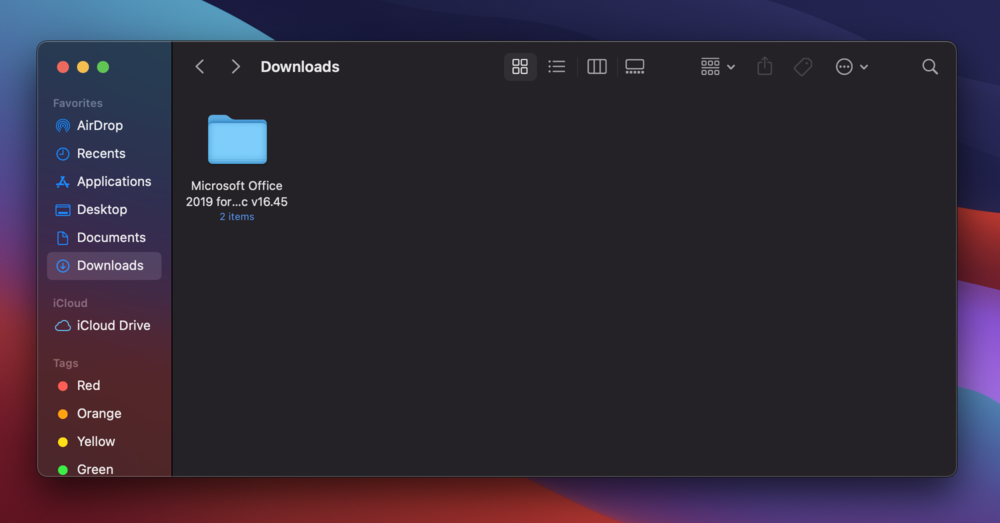This screenshot has width=1000, height=523.
Task: Click the Share icon in toolbar
Action: coord(765,67)
